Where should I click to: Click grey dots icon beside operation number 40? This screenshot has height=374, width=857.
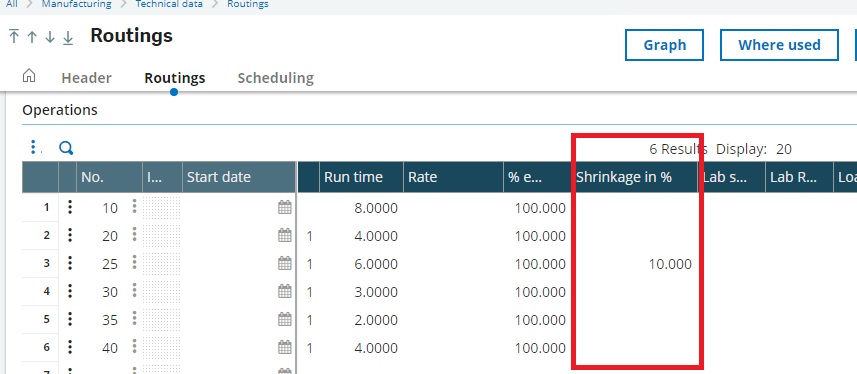click(134, 347)
